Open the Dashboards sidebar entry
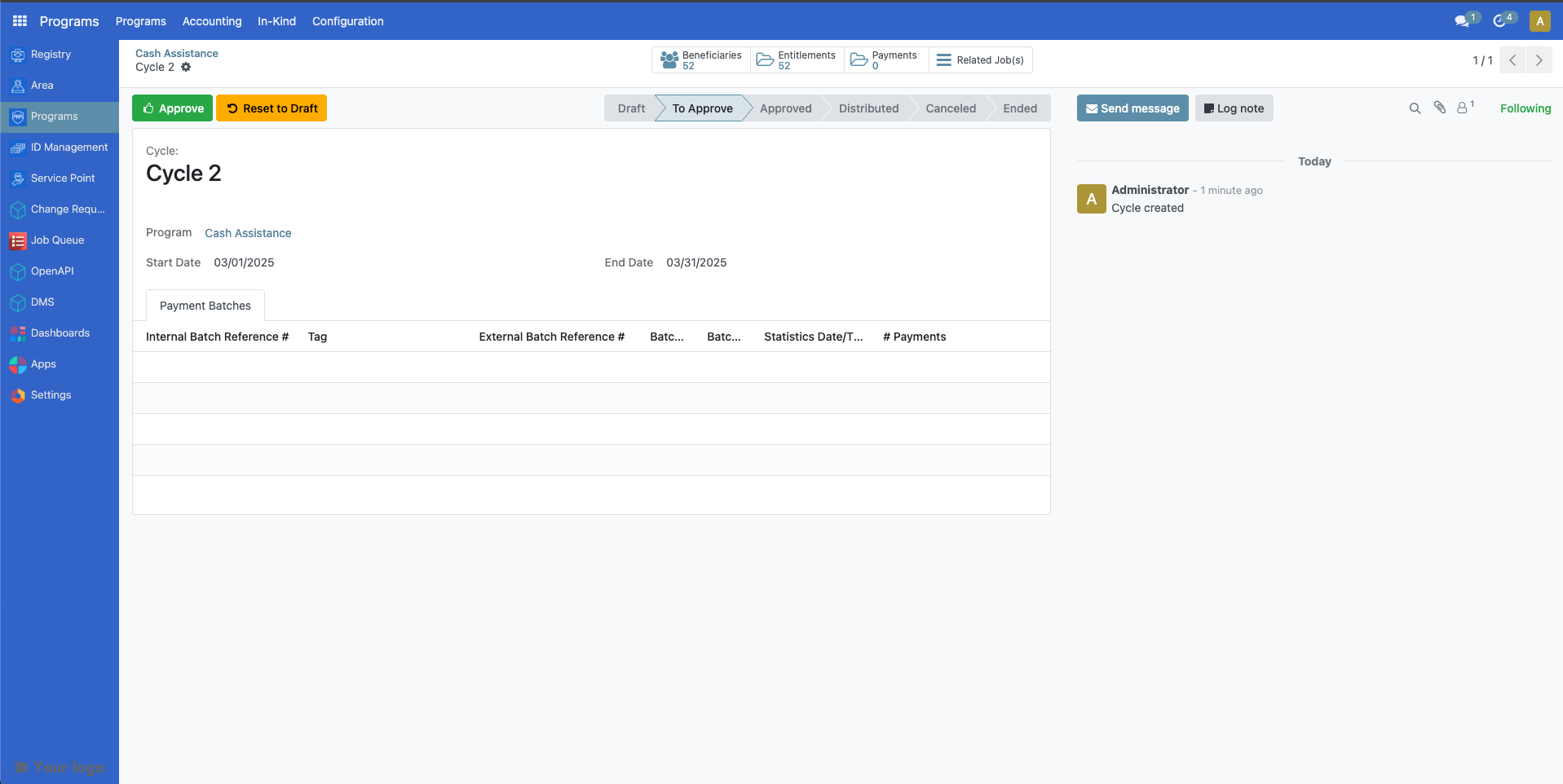 point(60,333)
